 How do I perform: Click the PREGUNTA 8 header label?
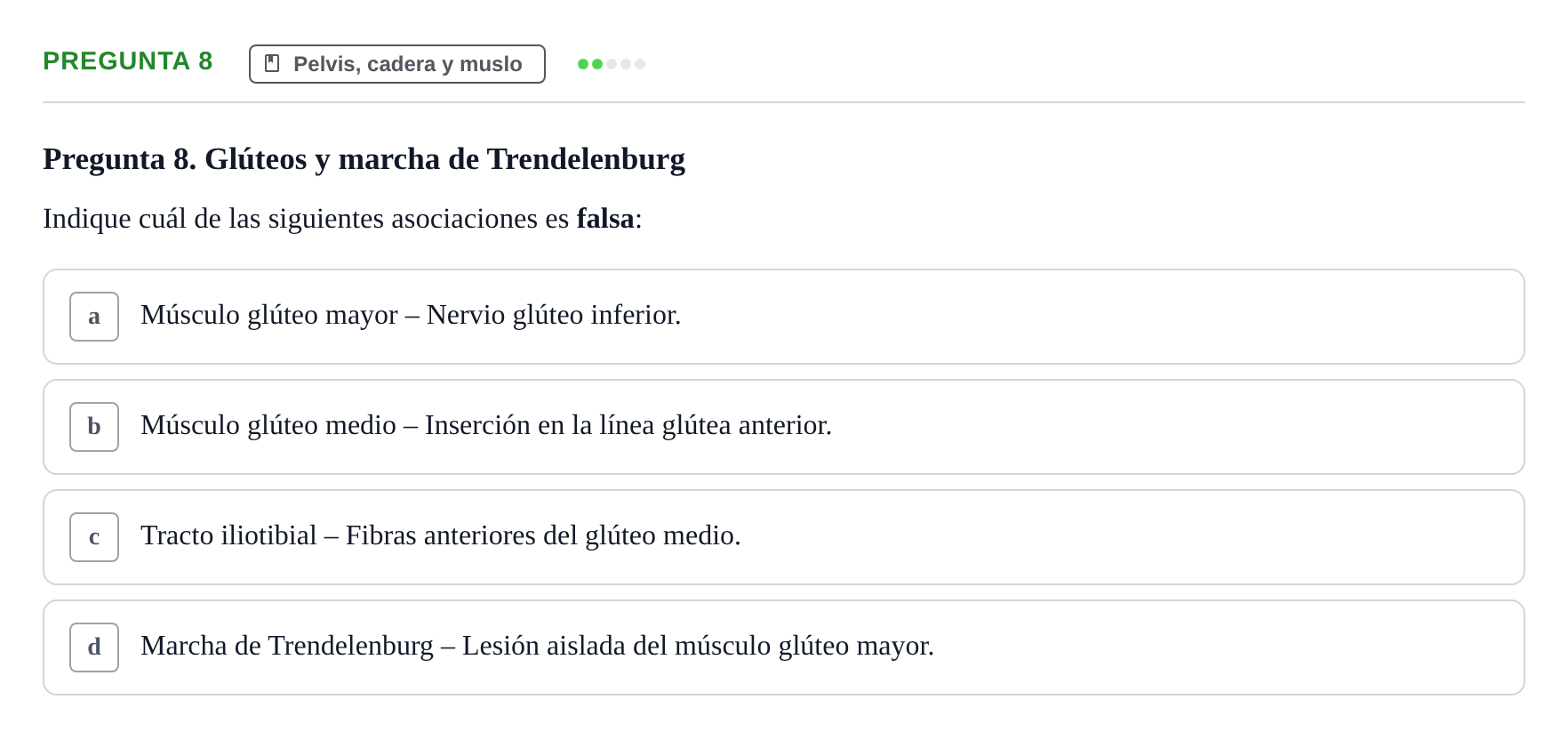128,60
